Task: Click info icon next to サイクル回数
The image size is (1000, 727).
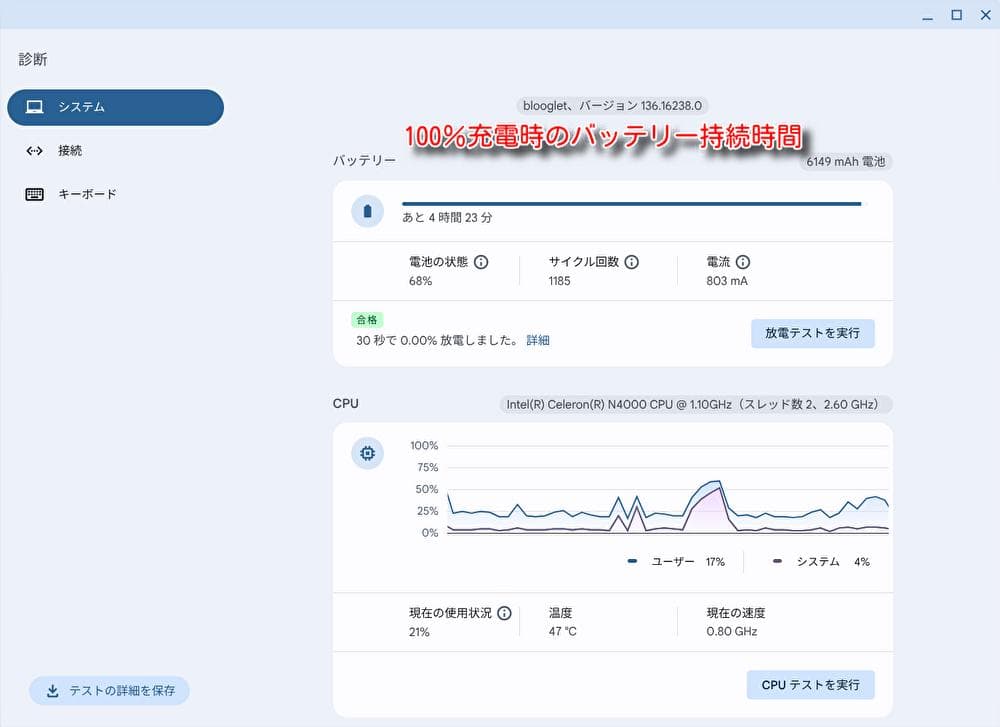Action: pos(631,262)
